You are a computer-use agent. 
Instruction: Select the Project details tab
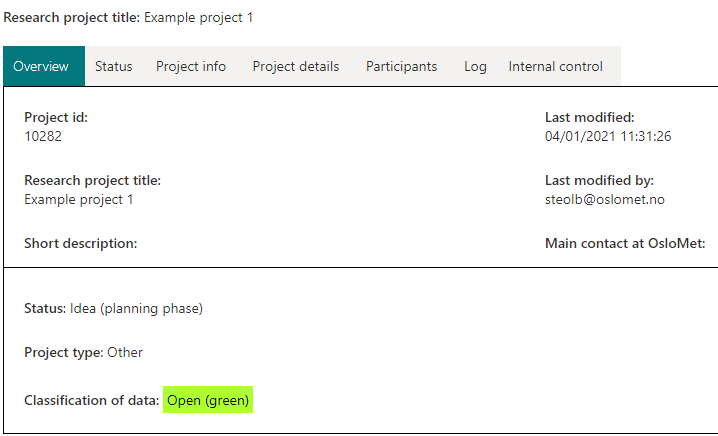point(296,66)
